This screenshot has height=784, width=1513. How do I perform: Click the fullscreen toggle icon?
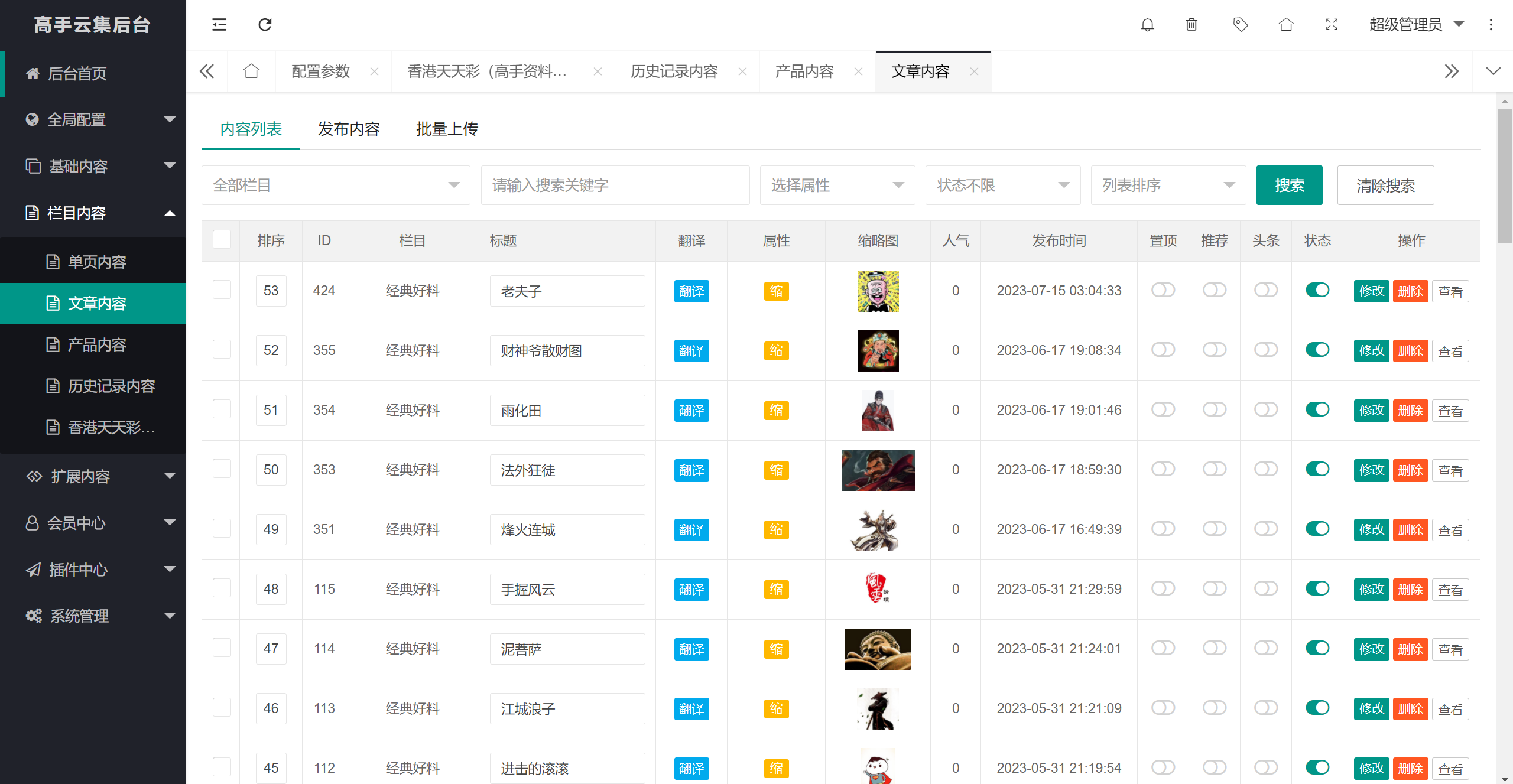coord(1332,24)
